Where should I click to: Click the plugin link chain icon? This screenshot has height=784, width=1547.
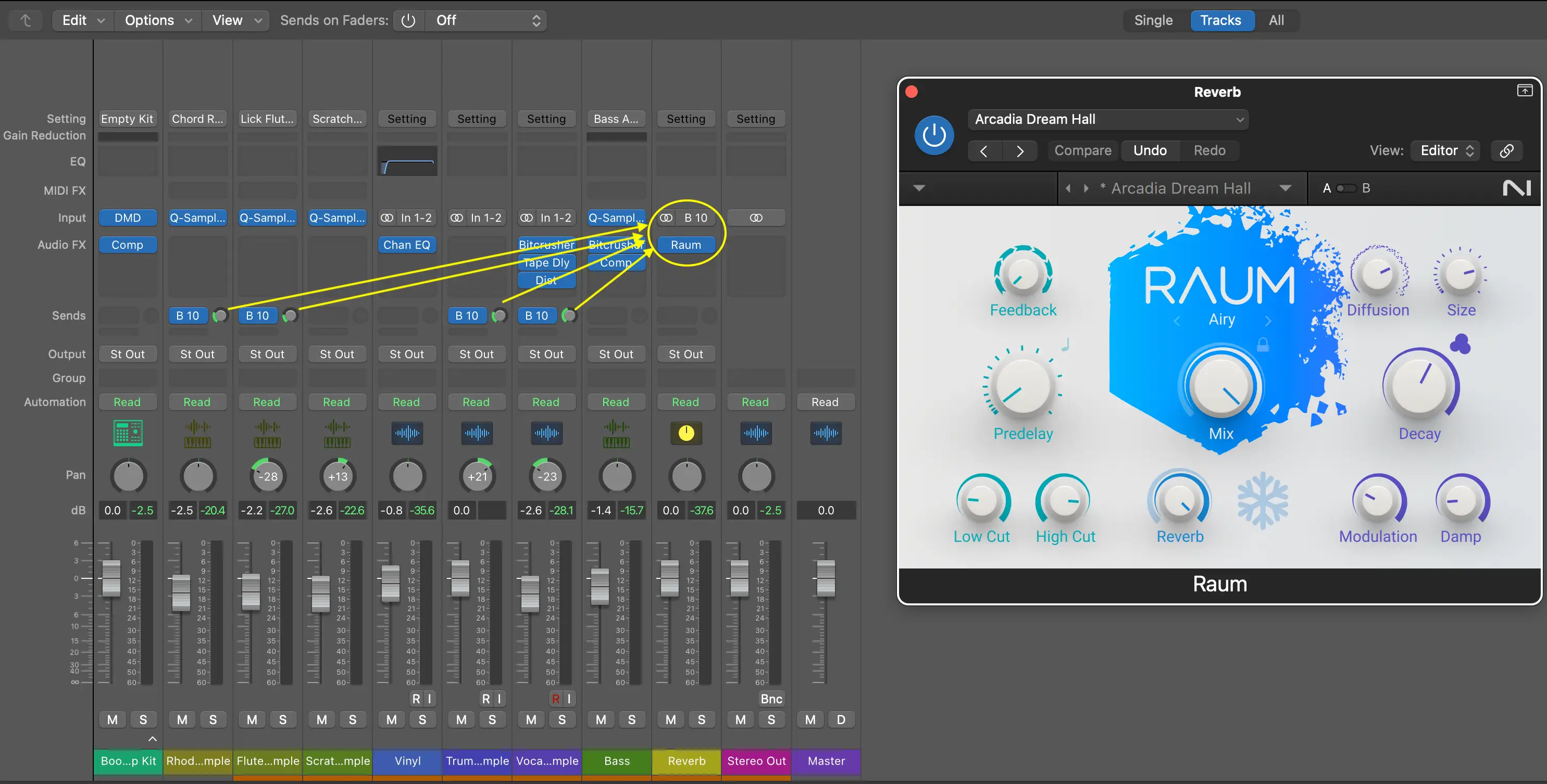point(1507,150)
